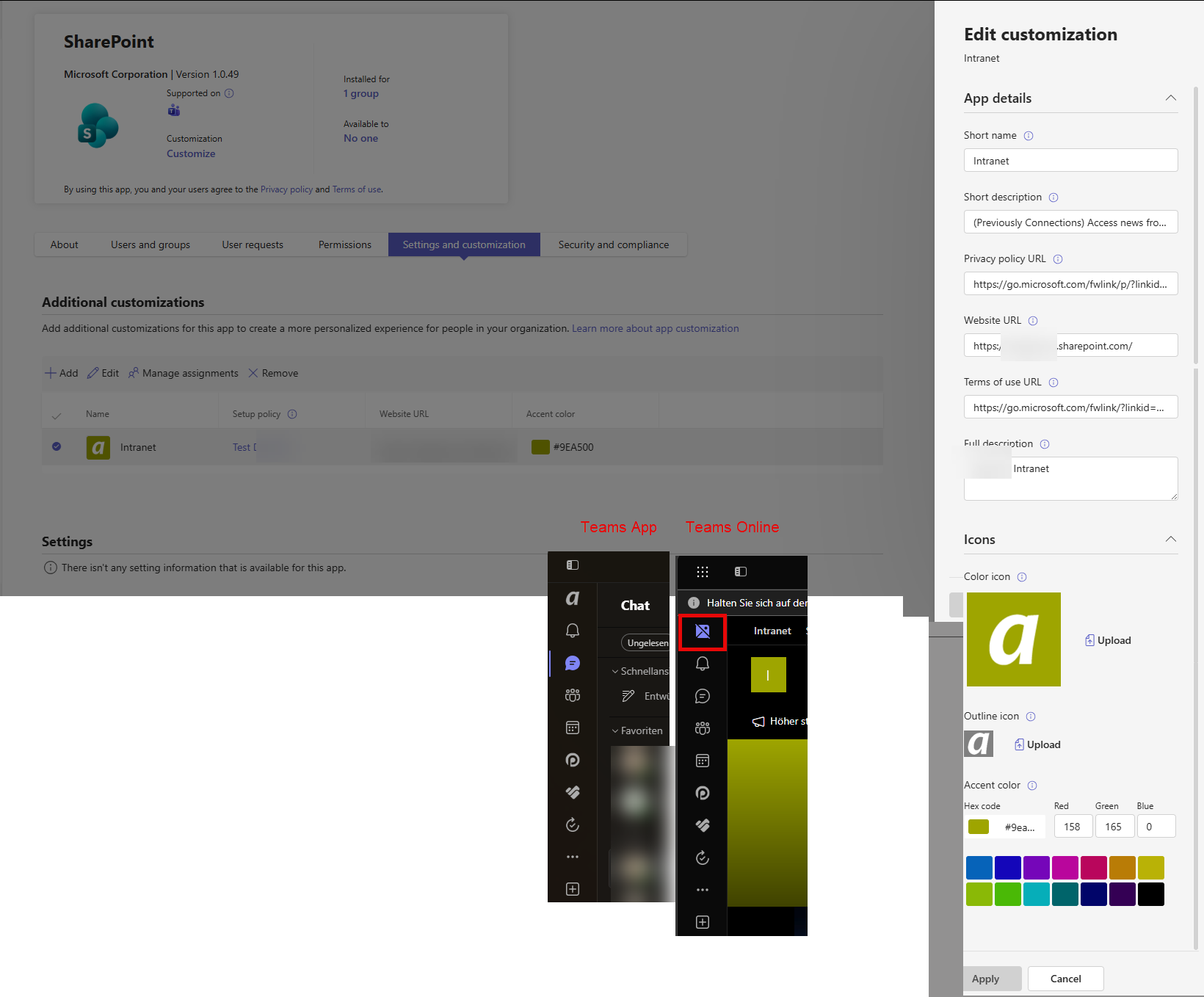This screenshot has height=997, width=1204.
Task: Click the info icon beside Short description
Action: click(x=1053, y=197)
